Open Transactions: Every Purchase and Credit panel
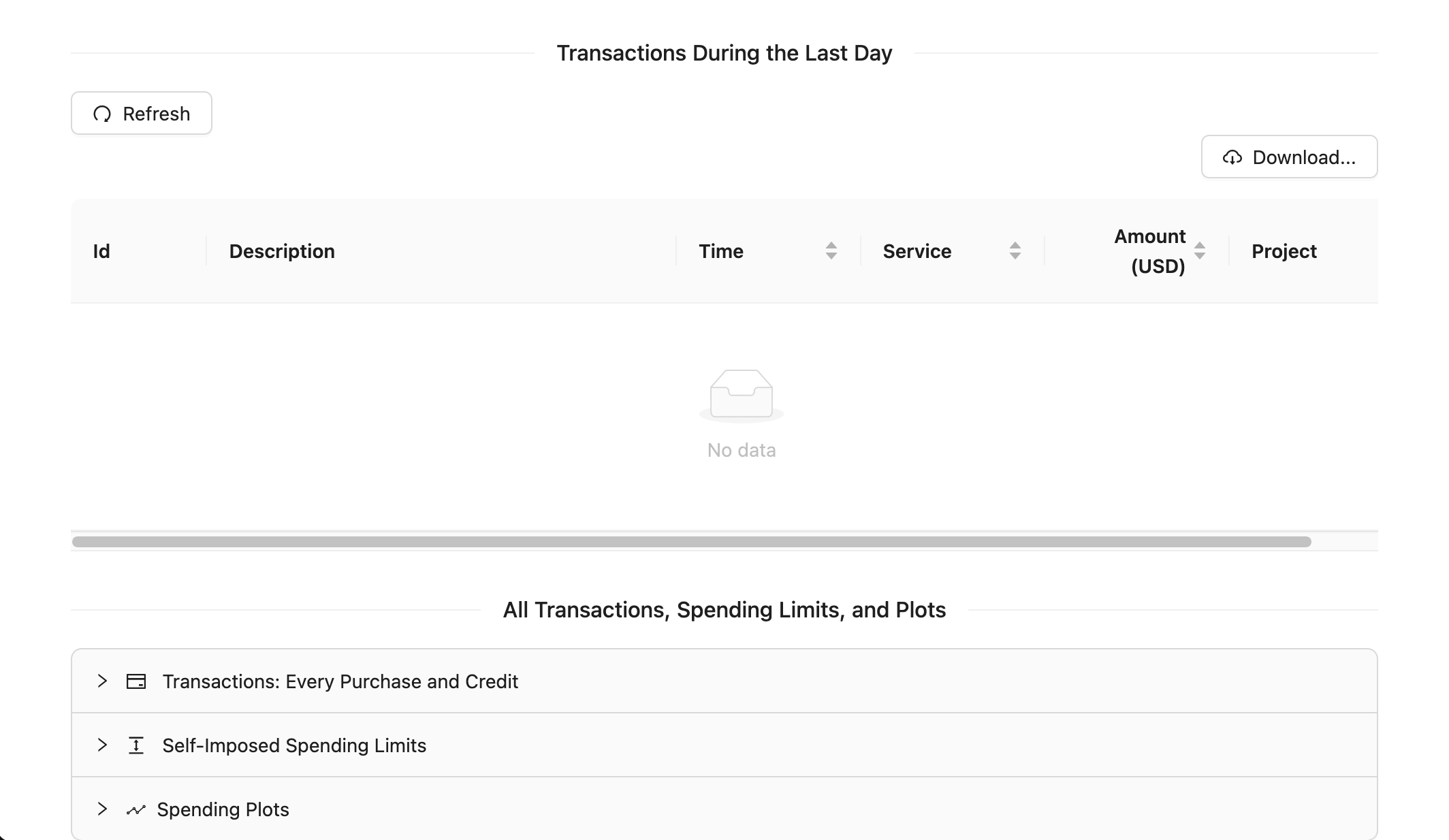 pyautogui.click(x=340, y=681)
